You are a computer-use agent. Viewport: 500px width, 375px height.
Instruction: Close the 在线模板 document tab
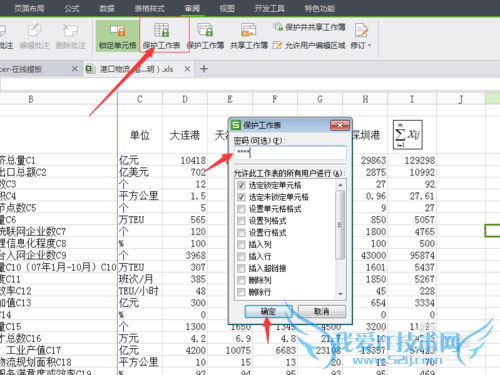click(x=75, y=69)
